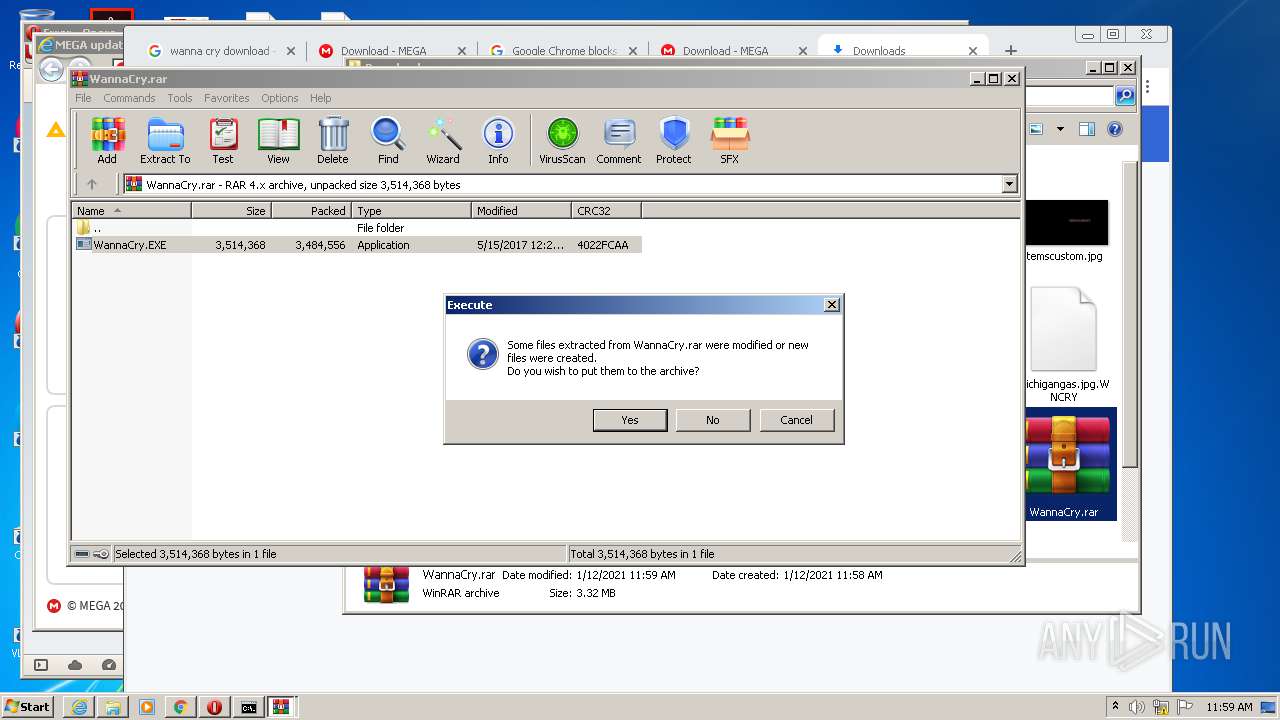
Task: Sort by the Packed column header
Action: [311, 211]
